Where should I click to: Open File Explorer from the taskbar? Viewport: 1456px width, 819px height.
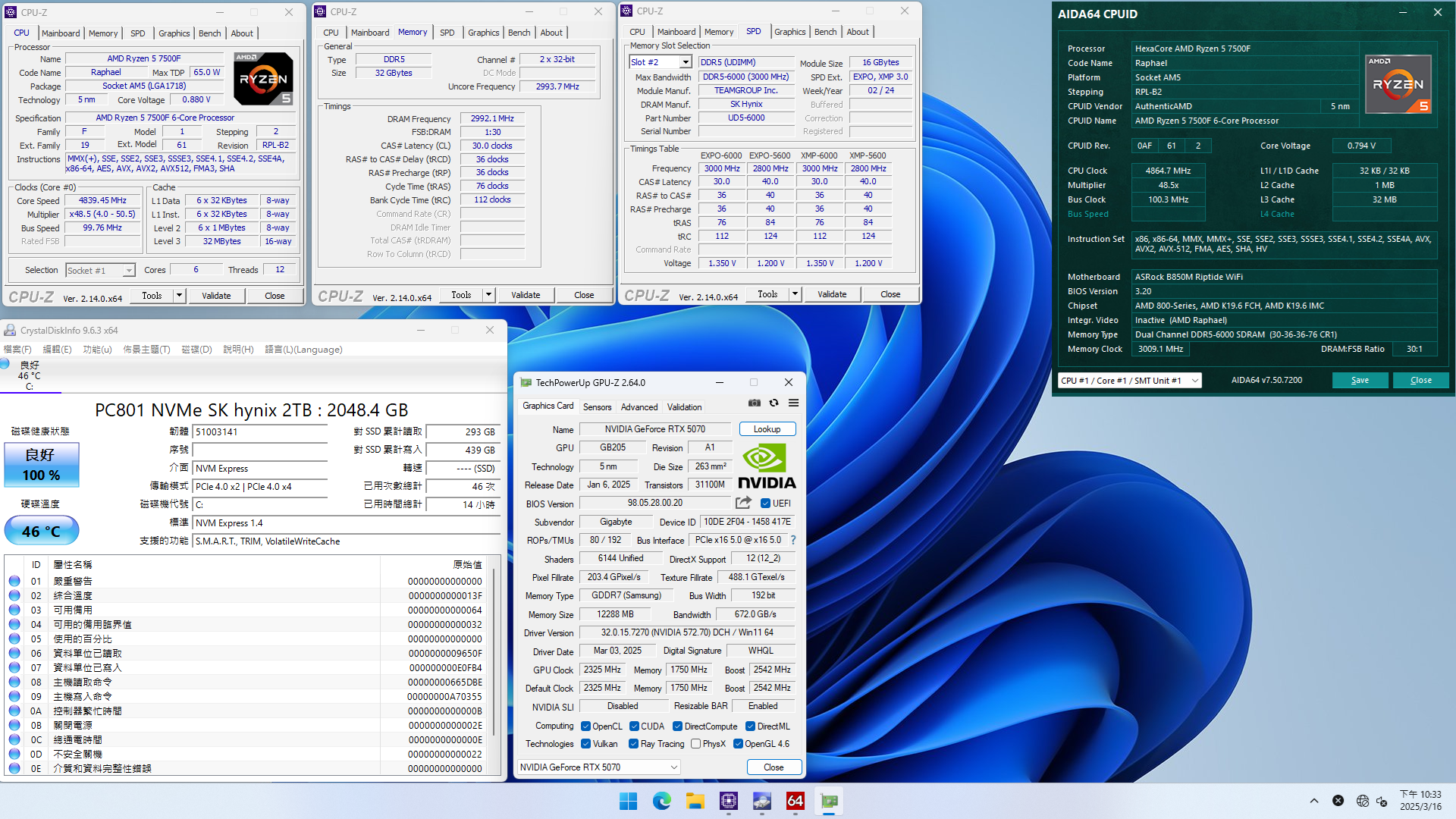pyautogui.click(x=695, y=801)
